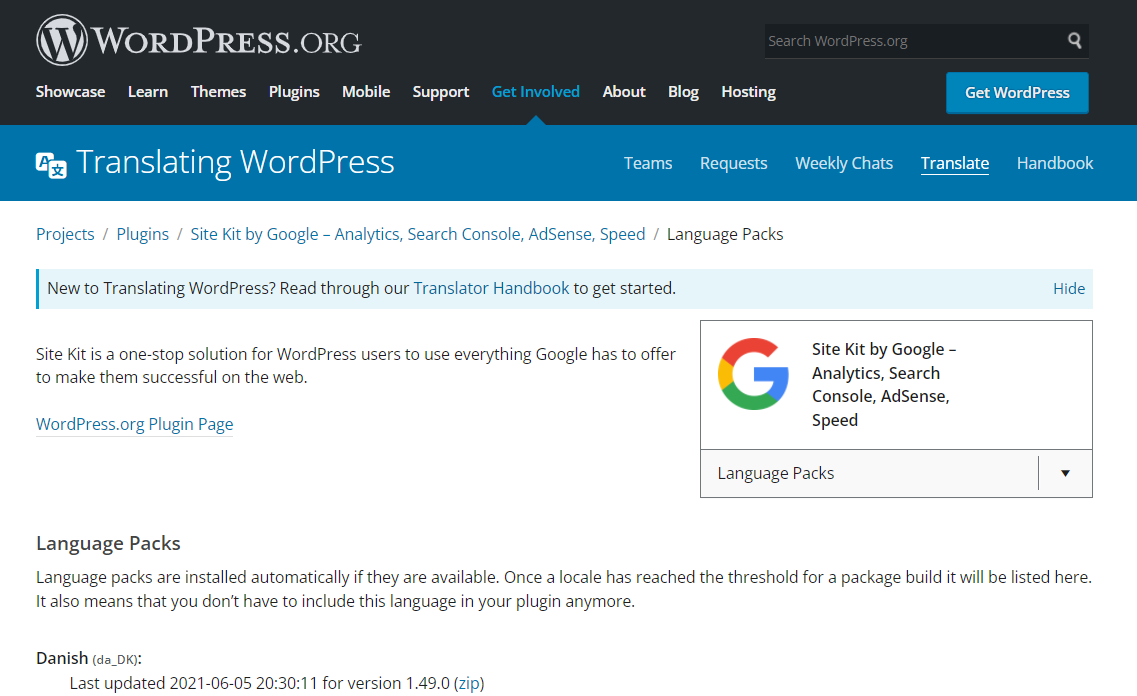Click the Projects breadcrumb link

(65, 234)
